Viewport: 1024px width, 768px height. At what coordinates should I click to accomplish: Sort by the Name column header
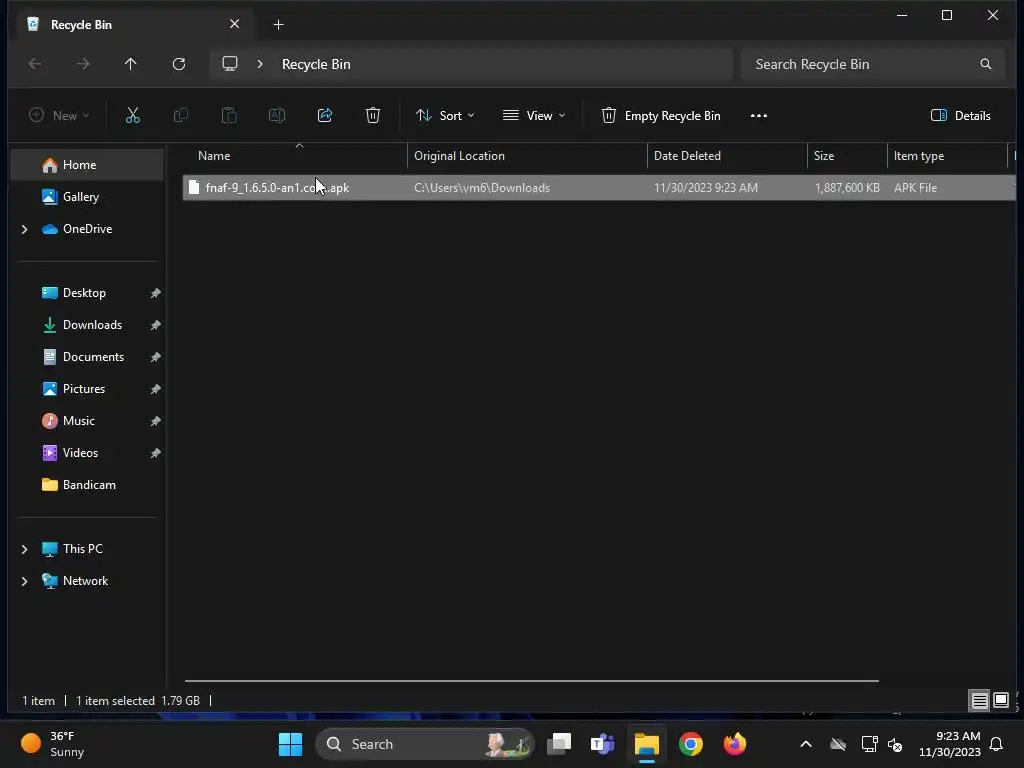pyautogui.click(x=295, y=156)
